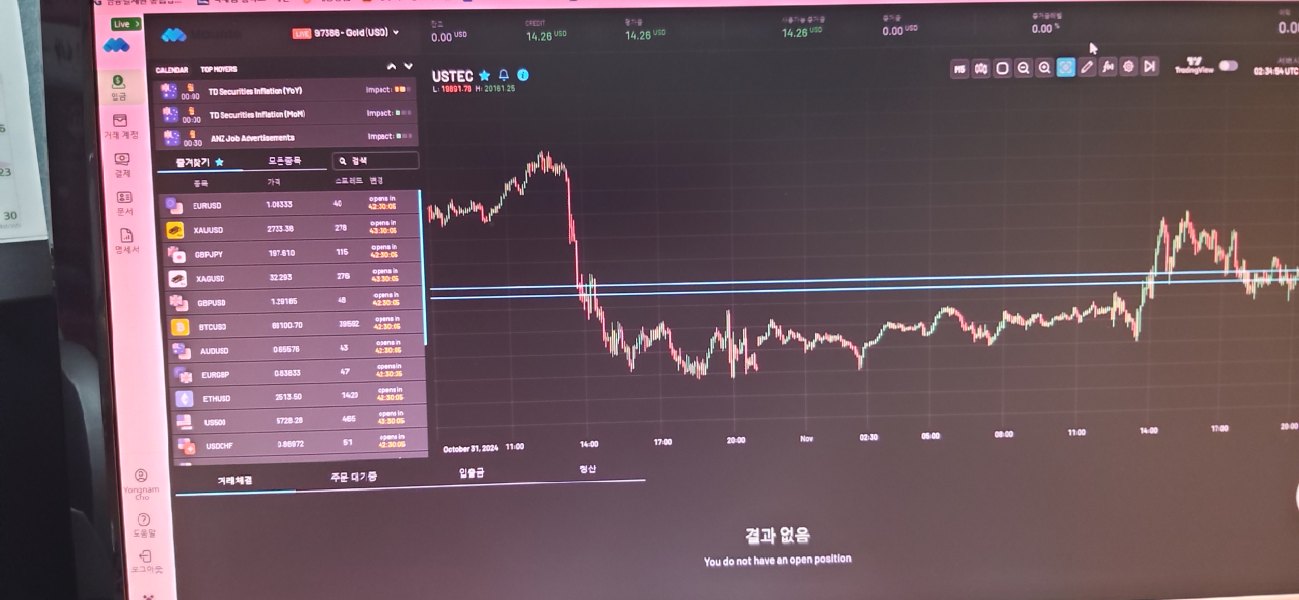Toggle the highlighted crosshair mode button
Viewport: 1299px width, 600px height.
(1065, 68)
